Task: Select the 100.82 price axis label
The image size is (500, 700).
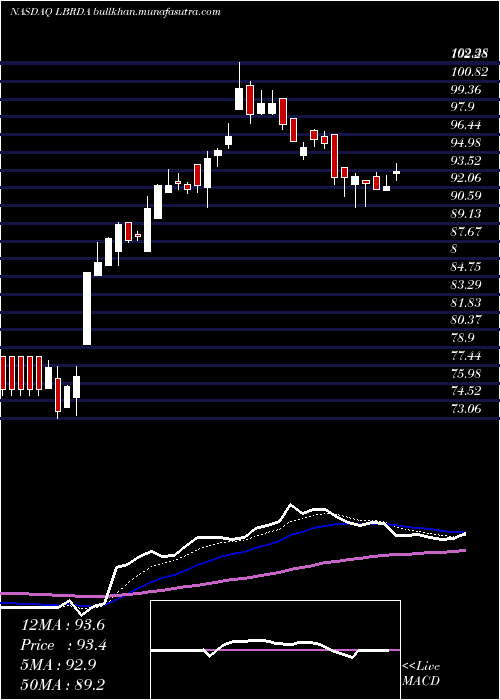Action: click(470, 71)
